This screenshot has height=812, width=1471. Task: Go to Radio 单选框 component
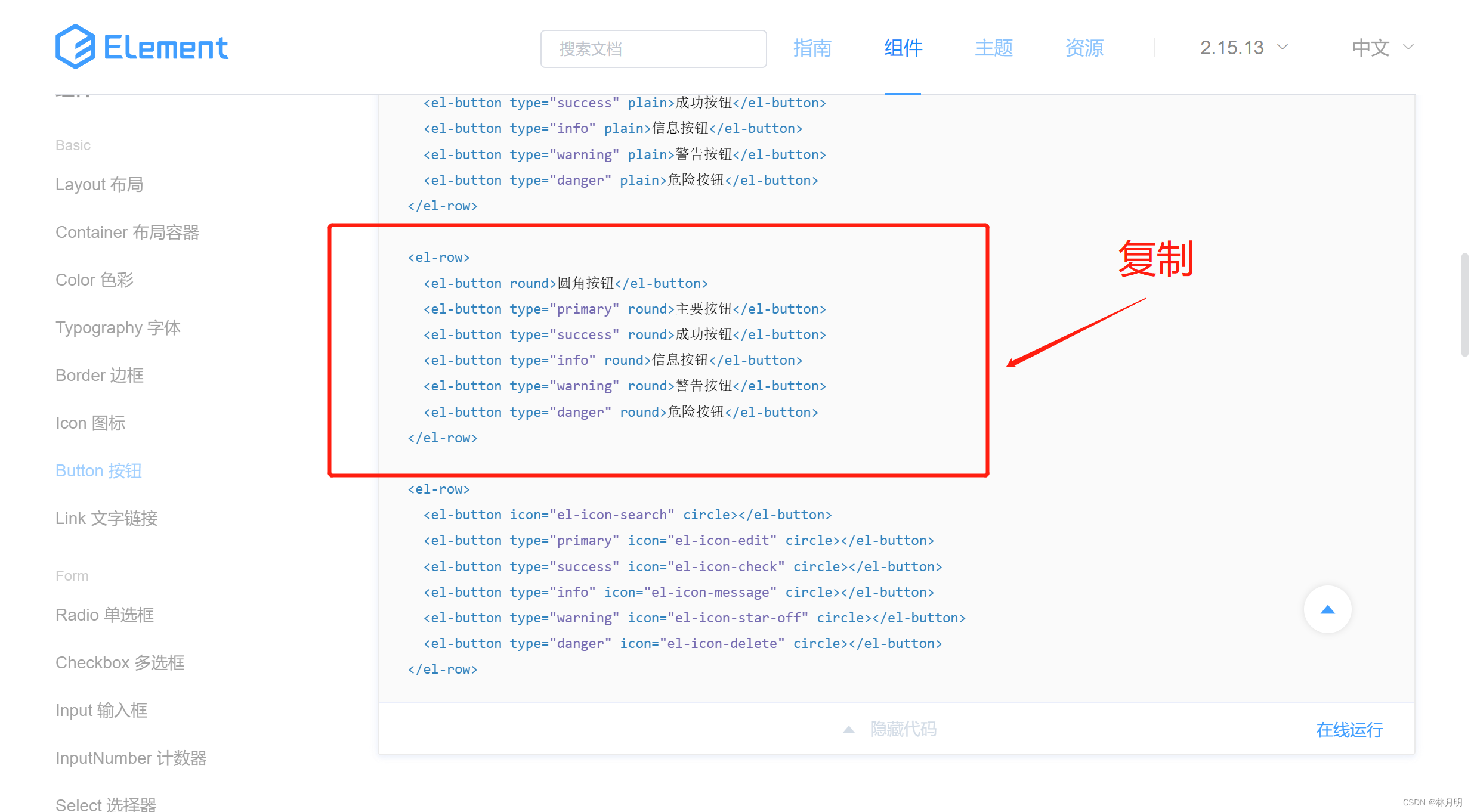104,615
